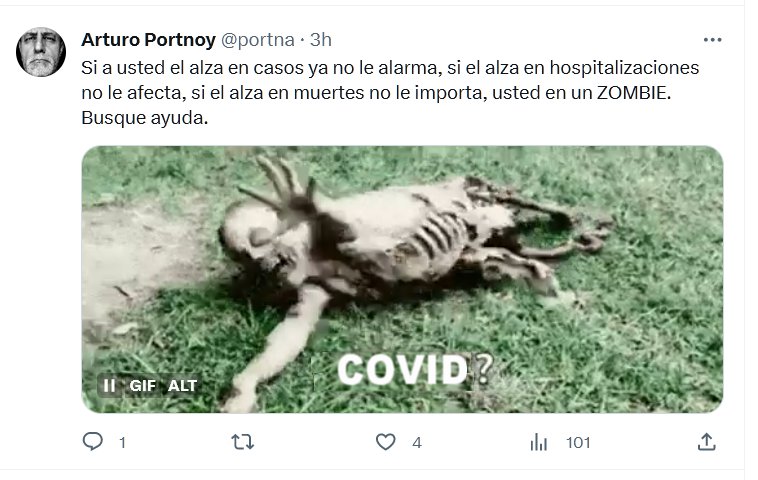The height and width of the screenshot is (480, 758).
Task: Click the reply count number 1
Action: (122, 443)
